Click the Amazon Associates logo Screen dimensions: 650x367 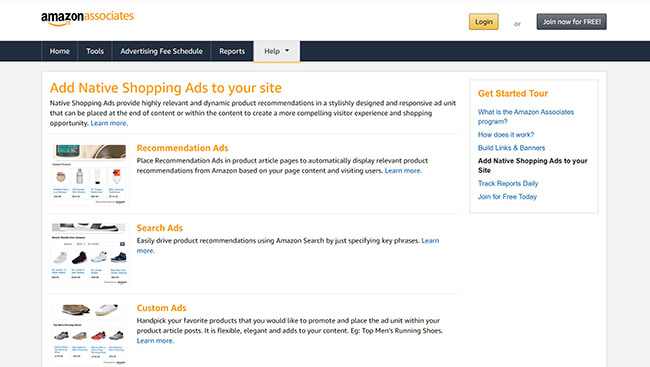pos(87,18)
